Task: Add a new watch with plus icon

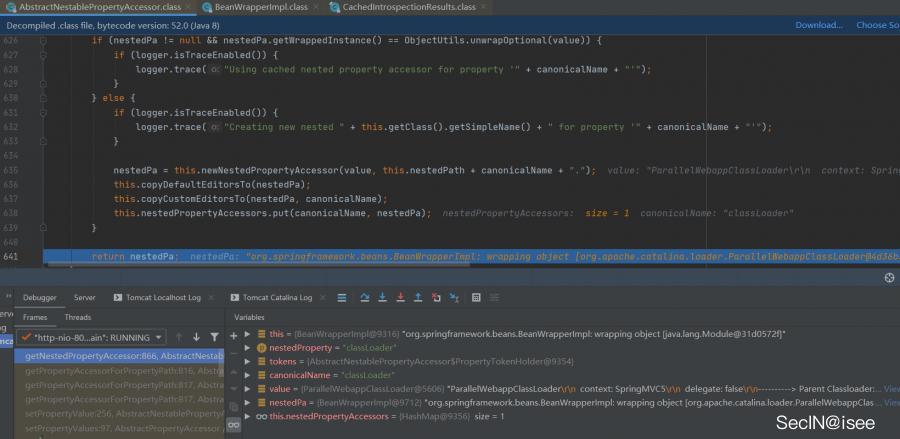Action: (234, 336)
